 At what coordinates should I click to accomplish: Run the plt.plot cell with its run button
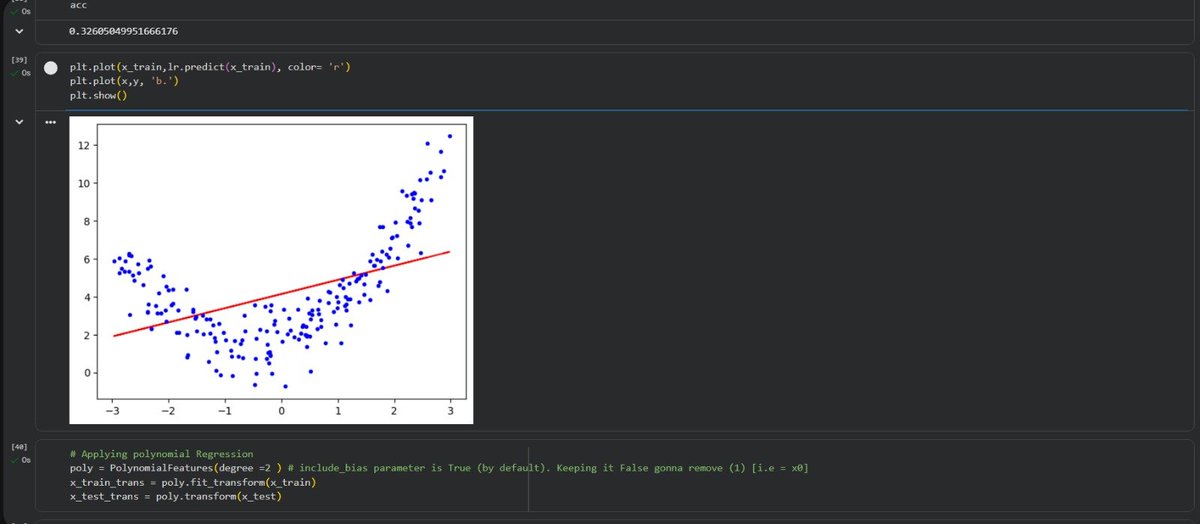51,67
